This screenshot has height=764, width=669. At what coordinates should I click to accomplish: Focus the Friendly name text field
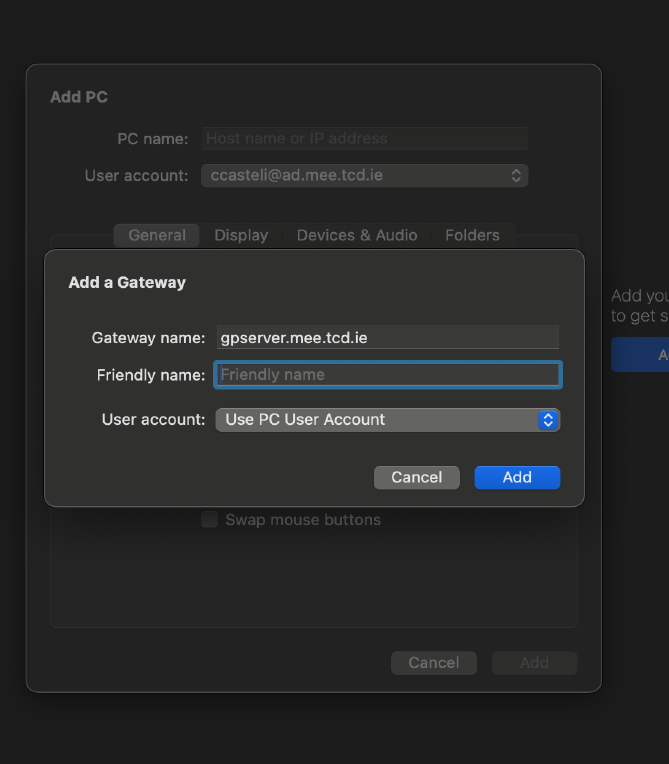(387, 375)
